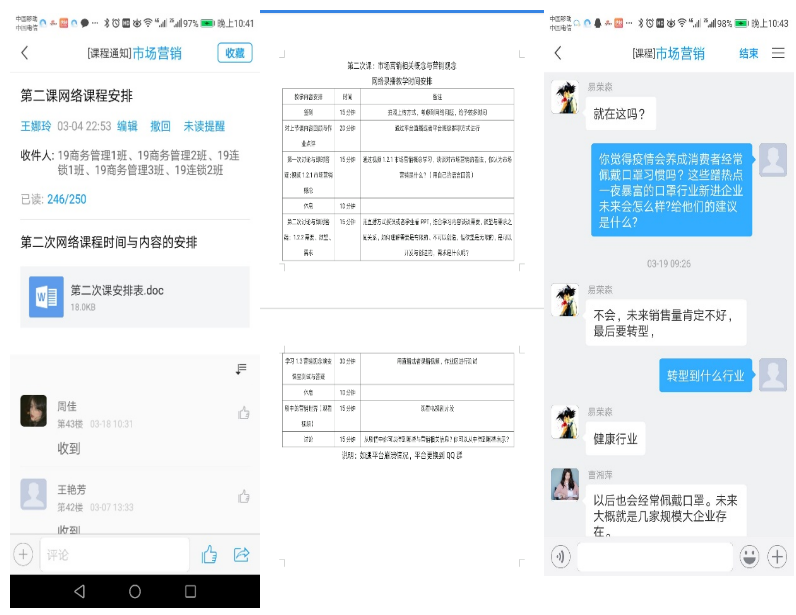
Task: Click the 撤回 link
Action: [160, 126]
